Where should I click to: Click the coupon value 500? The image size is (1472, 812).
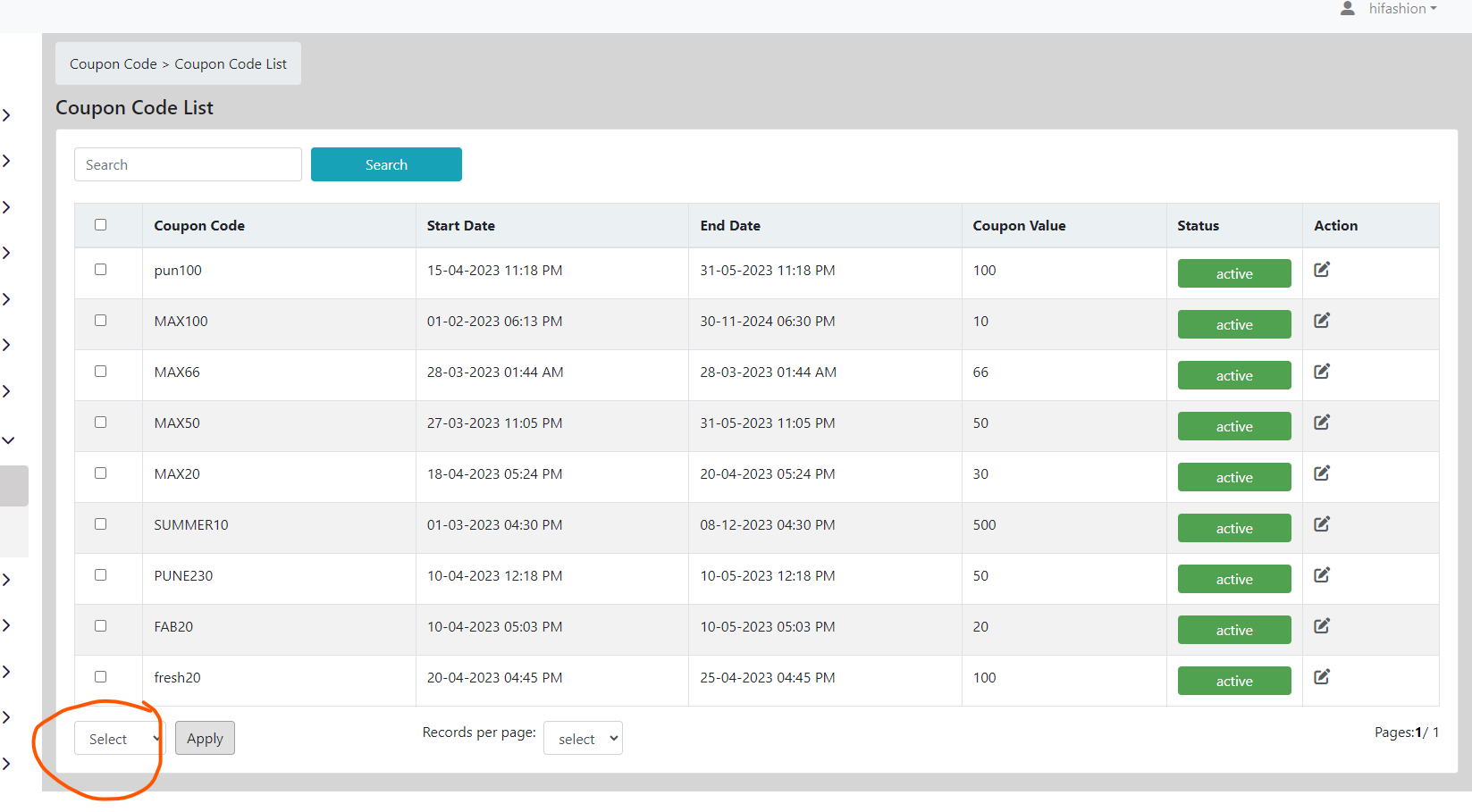click(985, 524)
